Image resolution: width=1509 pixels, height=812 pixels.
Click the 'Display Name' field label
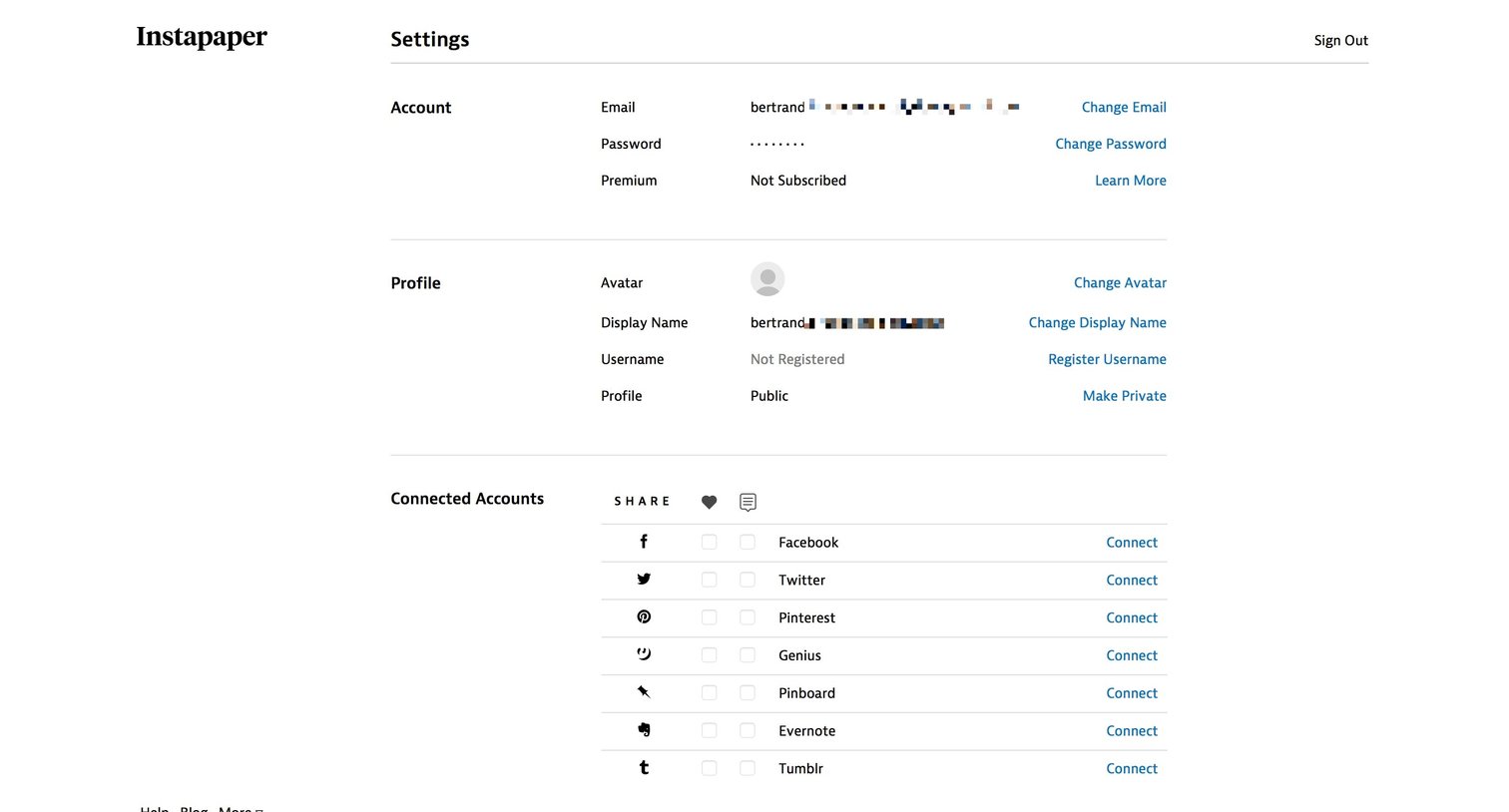645,323
